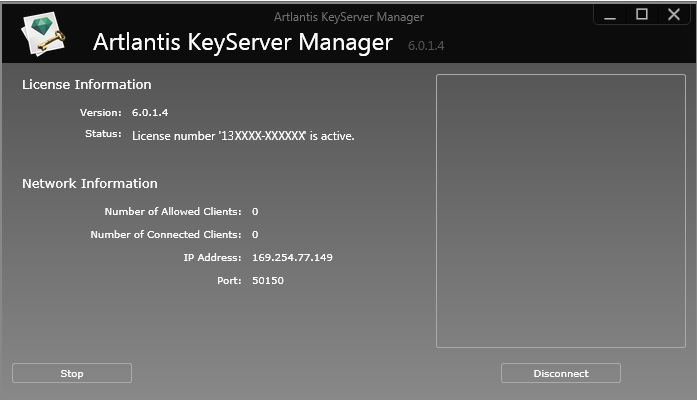The height and width of the screenshot is (400, 697).
Task: Click the license number active status text
Action: (x=243, y=136)
